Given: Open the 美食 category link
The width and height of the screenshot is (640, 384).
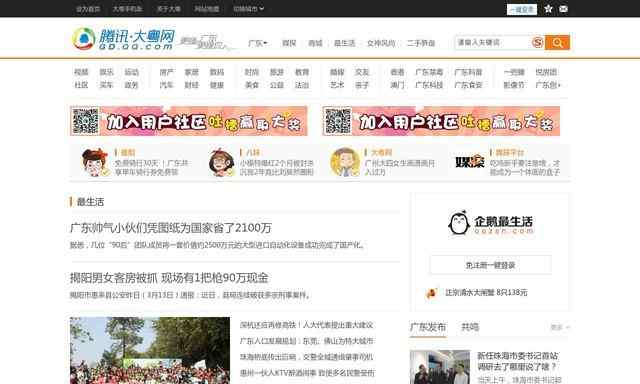Looking at the screenshot, I should [252, 85].
